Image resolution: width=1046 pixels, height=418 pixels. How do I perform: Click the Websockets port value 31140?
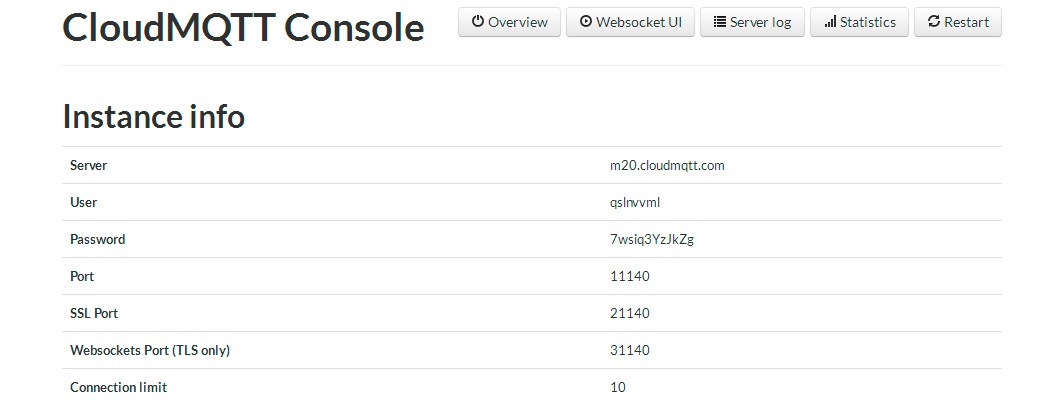tap(629, 351)
